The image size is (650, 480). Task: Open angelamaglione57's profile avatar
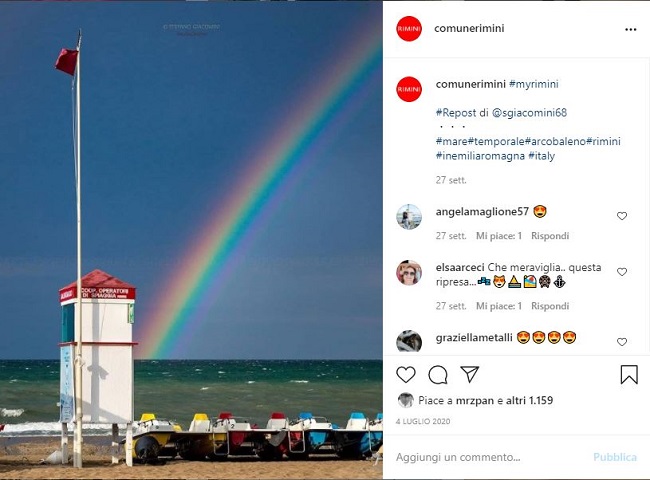tap(409, 216)
